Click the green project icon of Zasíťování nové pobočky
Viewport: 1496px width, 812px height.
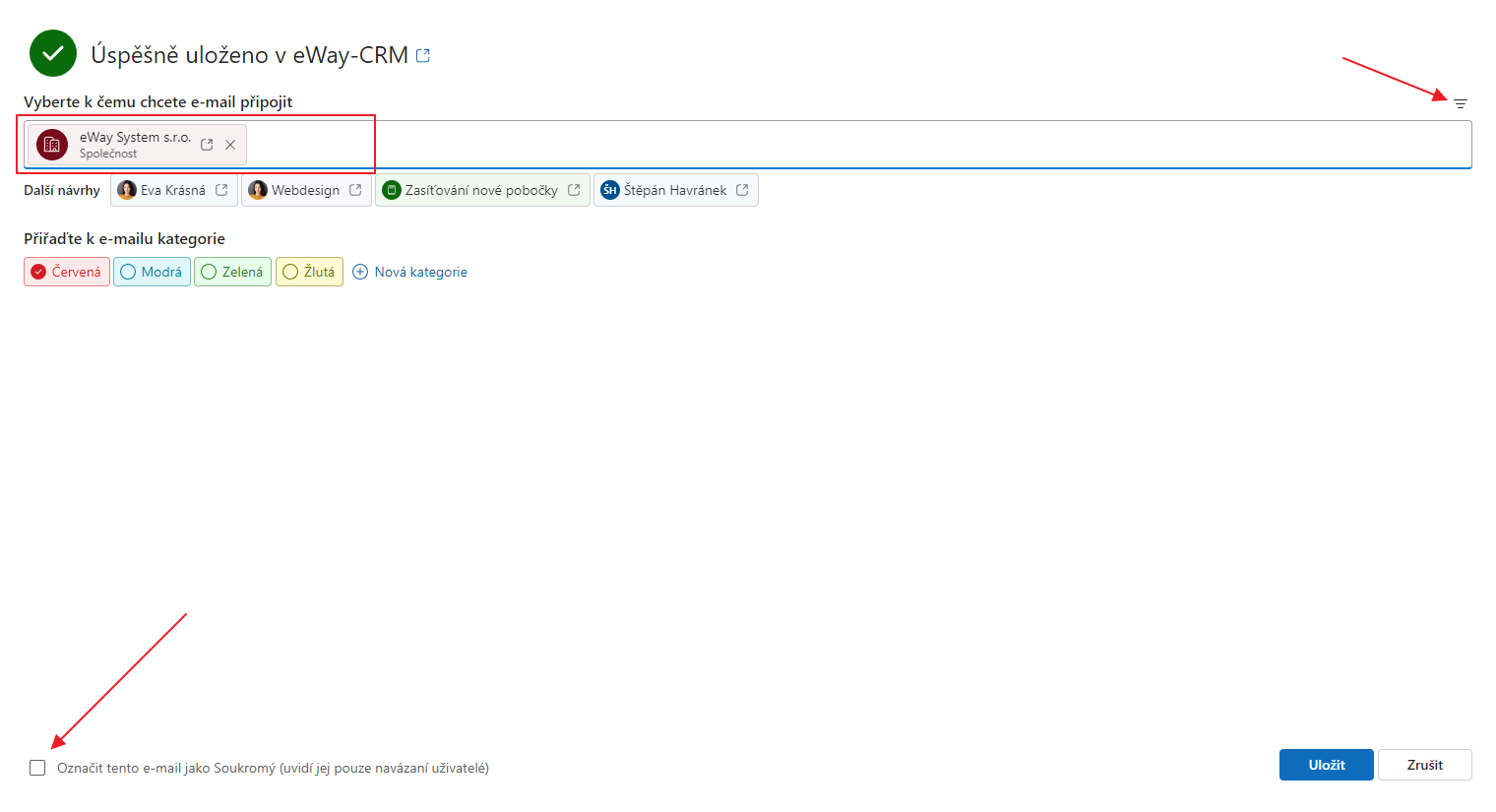point(392,190)
